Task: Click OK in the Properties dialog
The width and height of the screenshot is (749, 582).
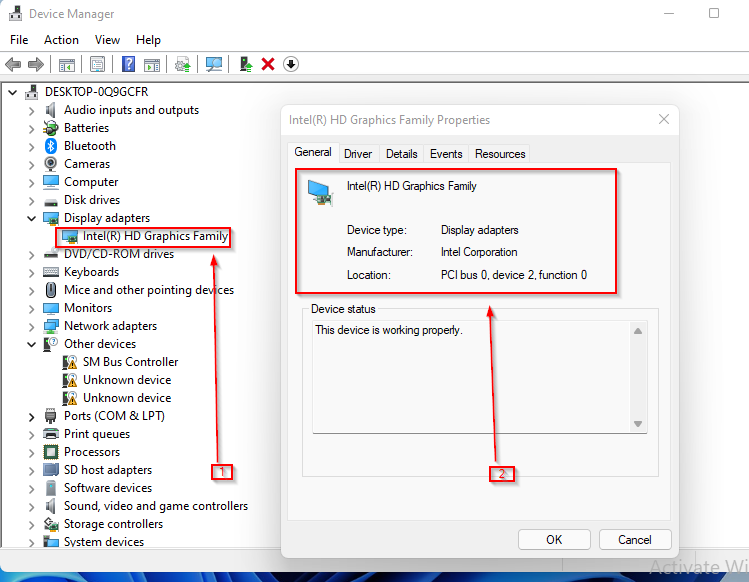Action: click(x=554, y=539)
